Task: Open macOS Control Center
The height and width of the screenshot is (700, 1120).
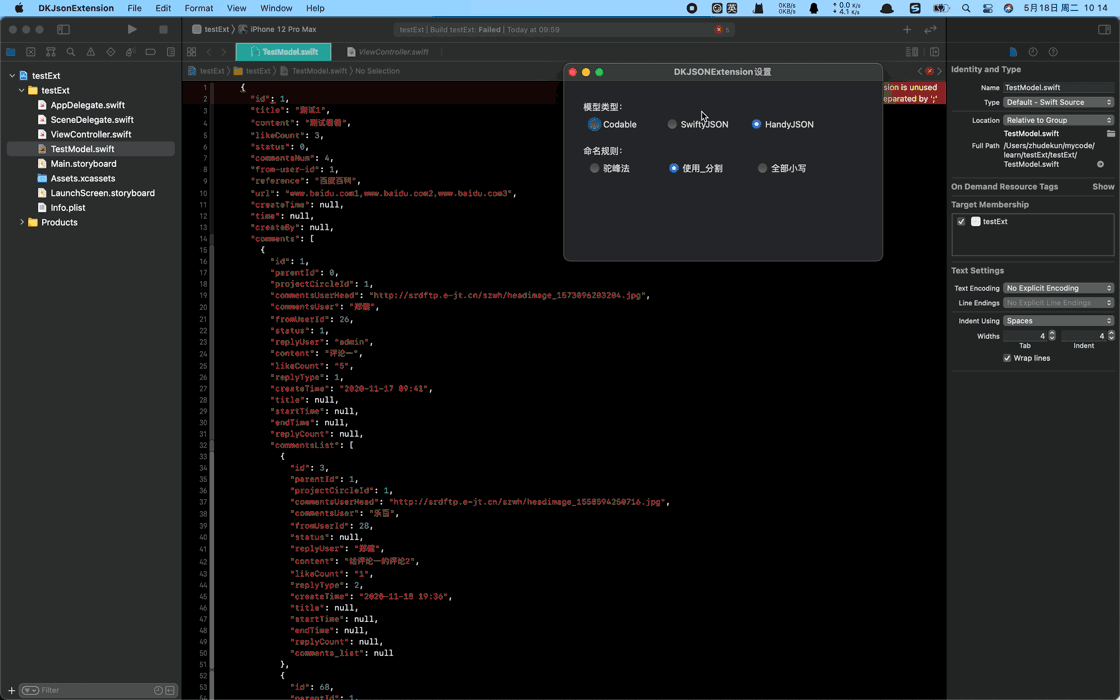Action: tap(988, 8)
